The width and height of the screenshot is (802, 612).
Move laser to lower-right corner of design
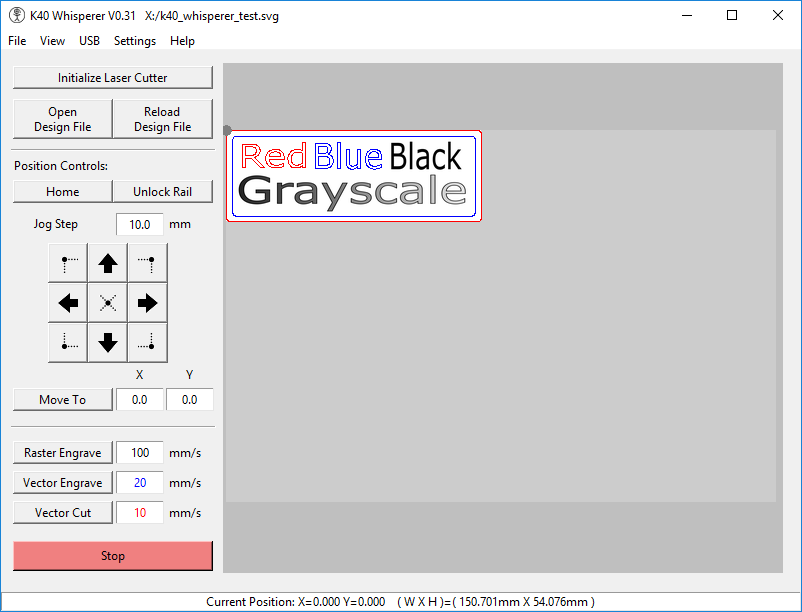pos(147,343)
